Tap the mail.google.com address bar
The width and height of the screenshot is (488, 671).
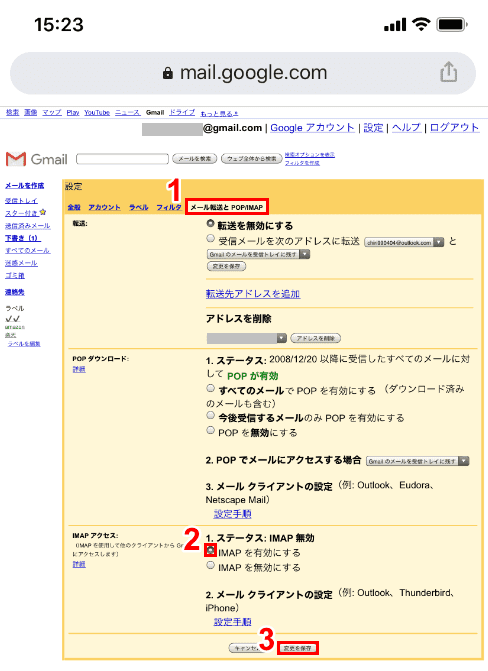[x=243, y=73]
